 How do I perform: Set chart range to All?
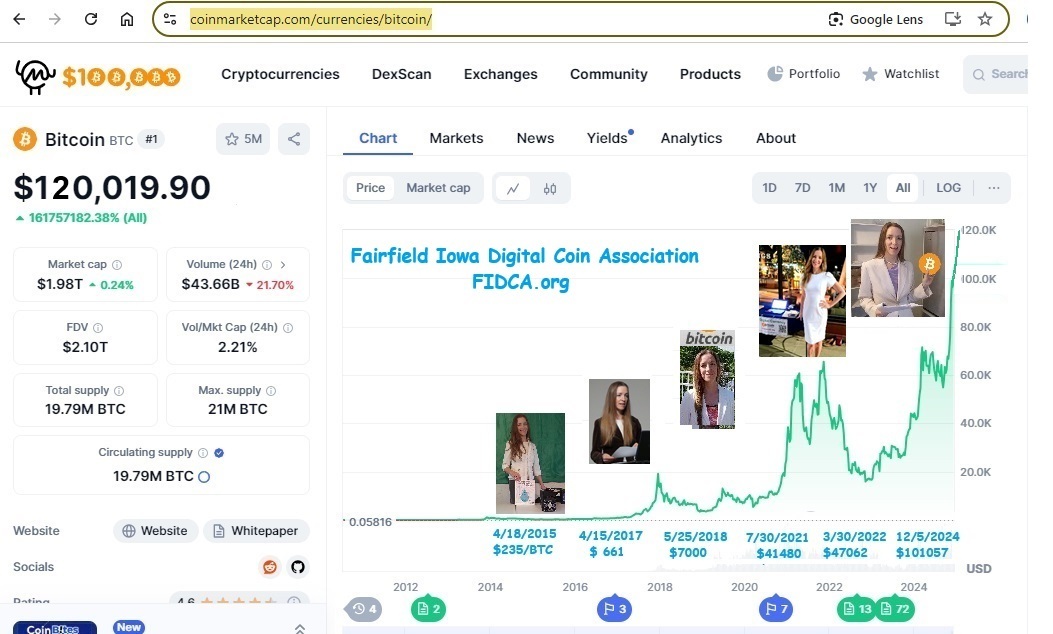click(903, 188)
